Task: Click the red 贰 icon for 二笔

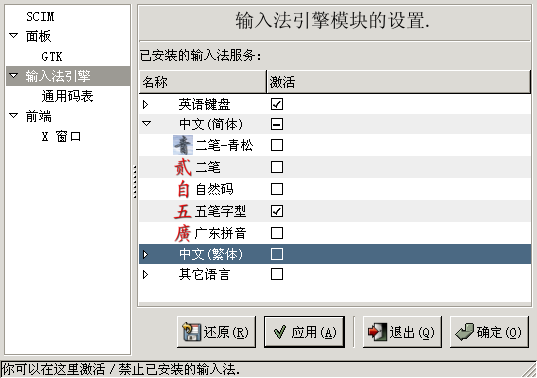Action: [183, 167]
